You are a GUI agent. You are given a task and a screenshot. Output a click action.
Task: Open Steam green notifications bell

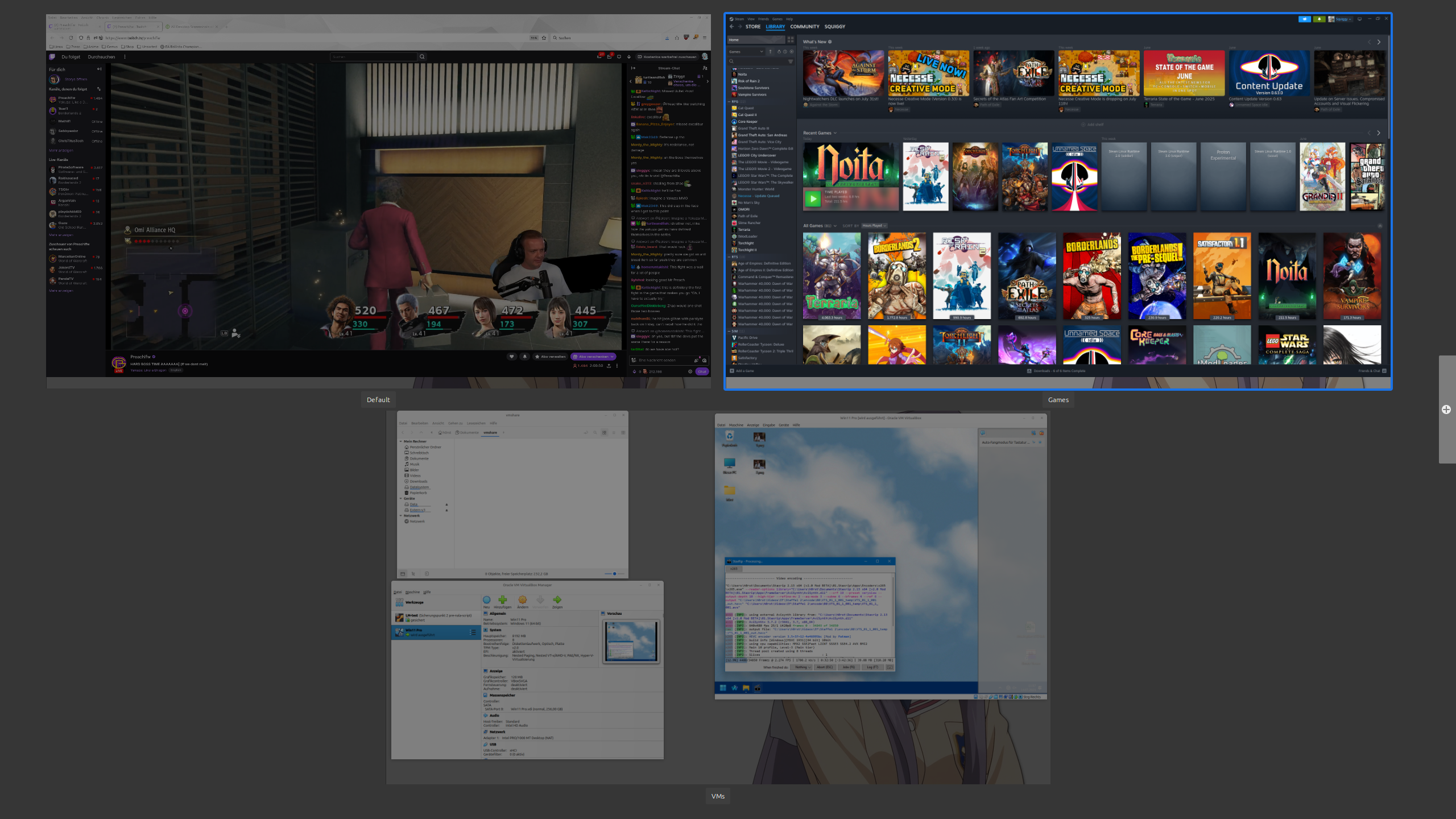[1319, 19]
